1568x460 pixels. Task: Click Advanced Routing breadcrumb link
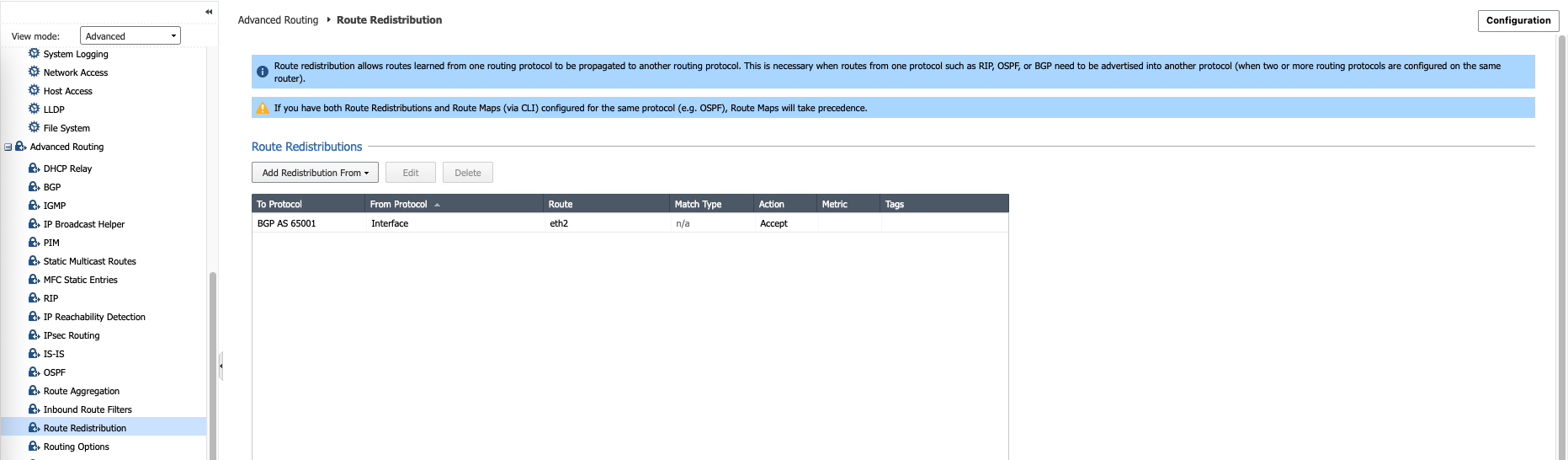[x=278, y=20]
